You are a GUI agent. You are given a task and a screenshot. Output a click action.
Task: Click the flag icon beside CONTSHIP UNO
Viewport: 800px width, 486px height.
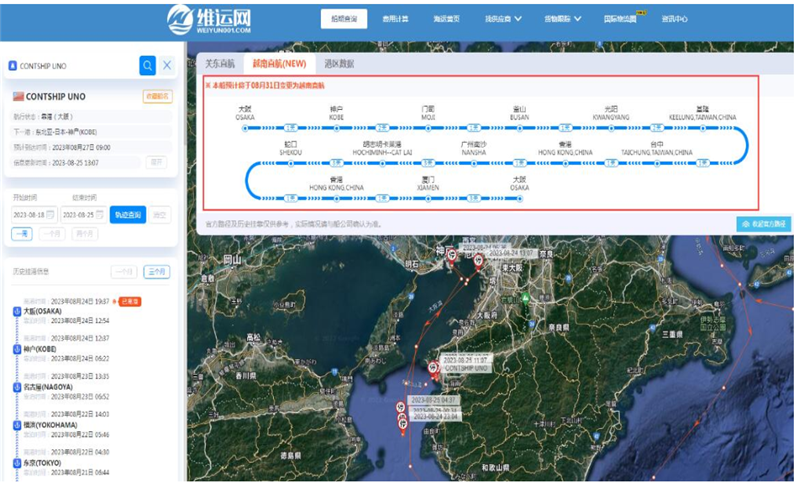pos(18,96)
